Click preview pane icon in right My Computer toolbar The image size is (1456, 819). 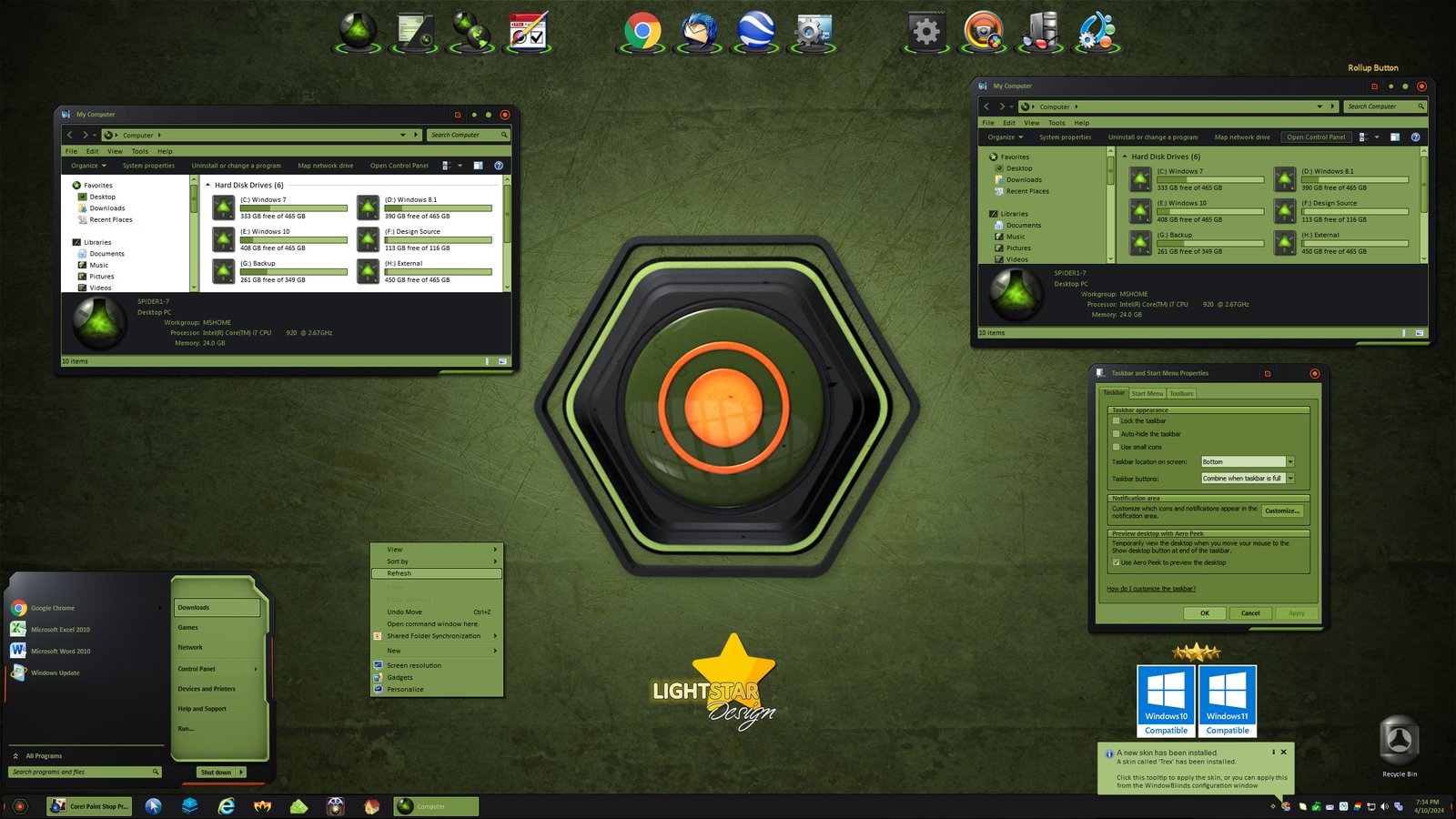click(x=1394, y=137)
